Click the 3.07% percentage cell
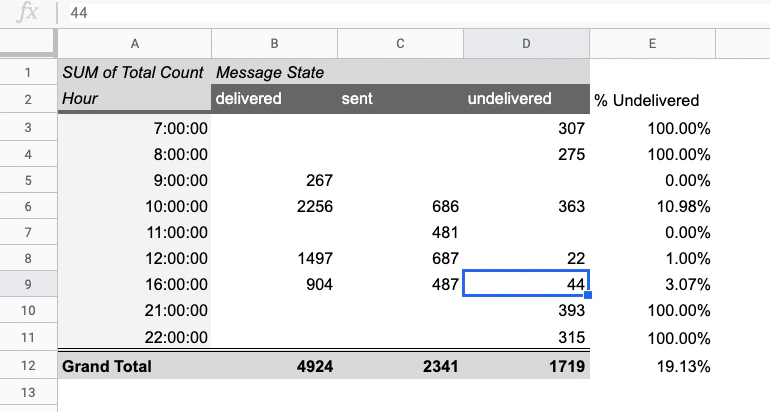This screenshot has width=770, height=412. pos(652,284)
